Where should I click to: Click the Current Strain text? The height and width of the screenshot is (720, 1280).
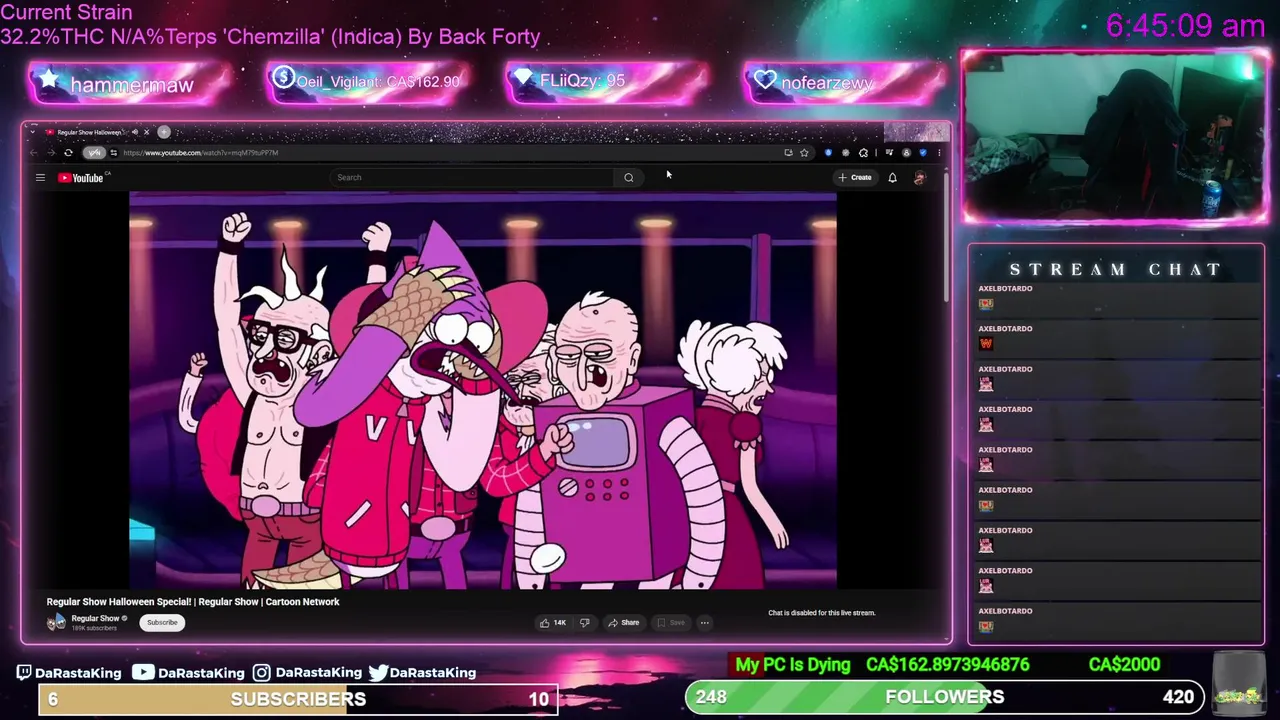(66, 13)
